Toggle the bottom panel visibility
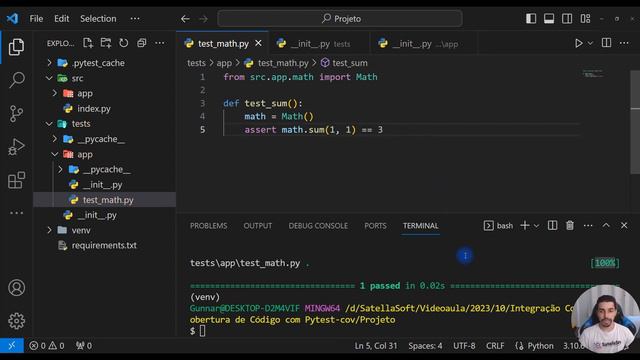The height and width of the screenshot is (360, 640). [x=549, y=18]
